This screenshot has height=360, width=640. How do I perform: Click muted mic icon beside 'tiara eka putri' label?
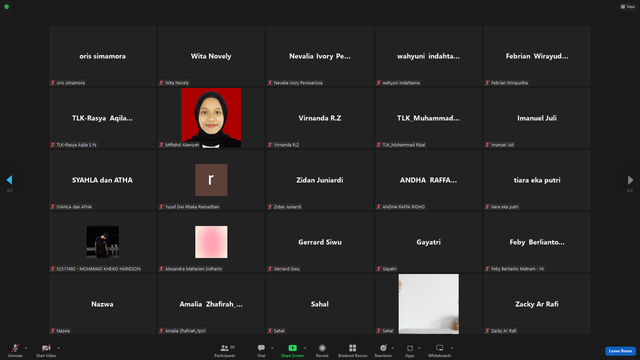(487, 207)
